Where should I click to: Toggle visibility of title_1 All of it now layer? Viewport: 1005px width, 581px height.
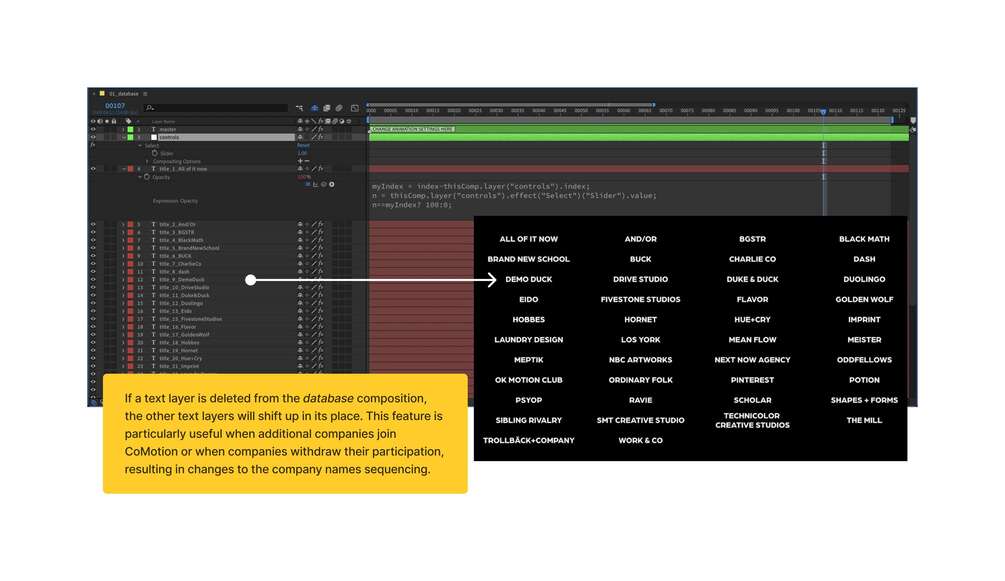tap(93, 169)
